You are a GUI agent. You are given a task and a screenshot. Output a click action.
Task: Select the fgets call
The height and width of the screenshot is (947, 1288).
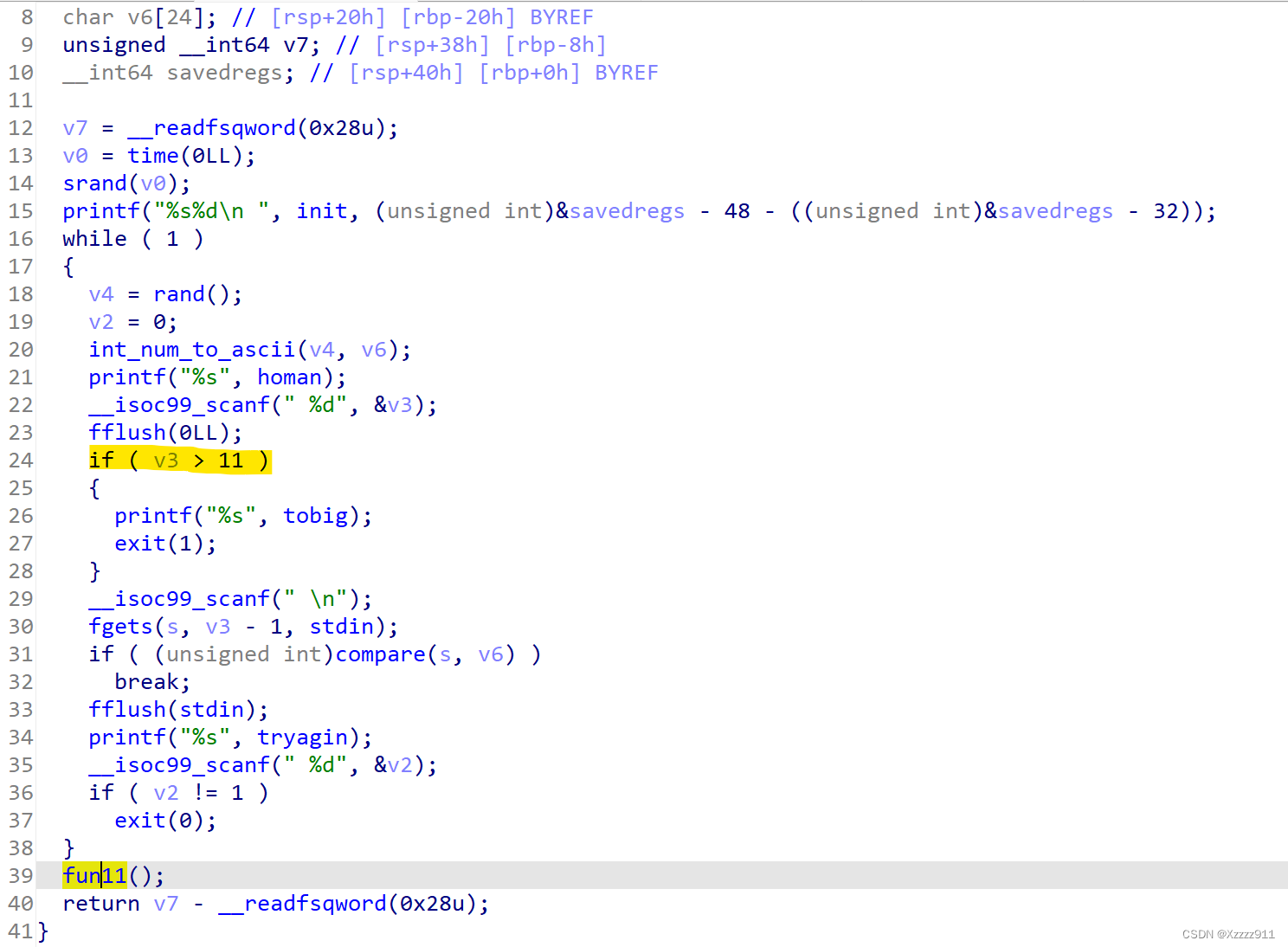120,627
